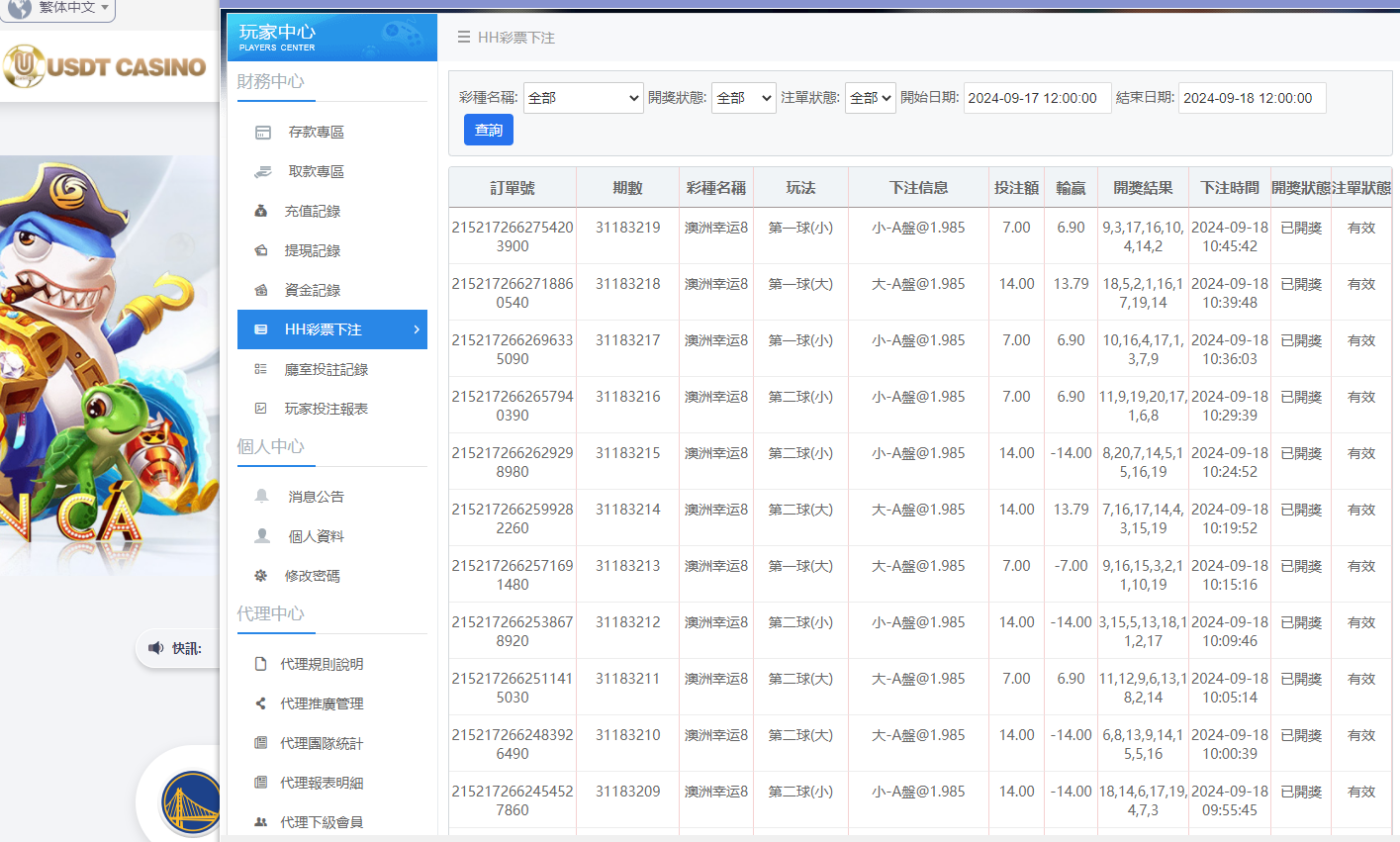
Task: Open the 彩種名稱 lottery type dropdown
Action: click(583, 98)
